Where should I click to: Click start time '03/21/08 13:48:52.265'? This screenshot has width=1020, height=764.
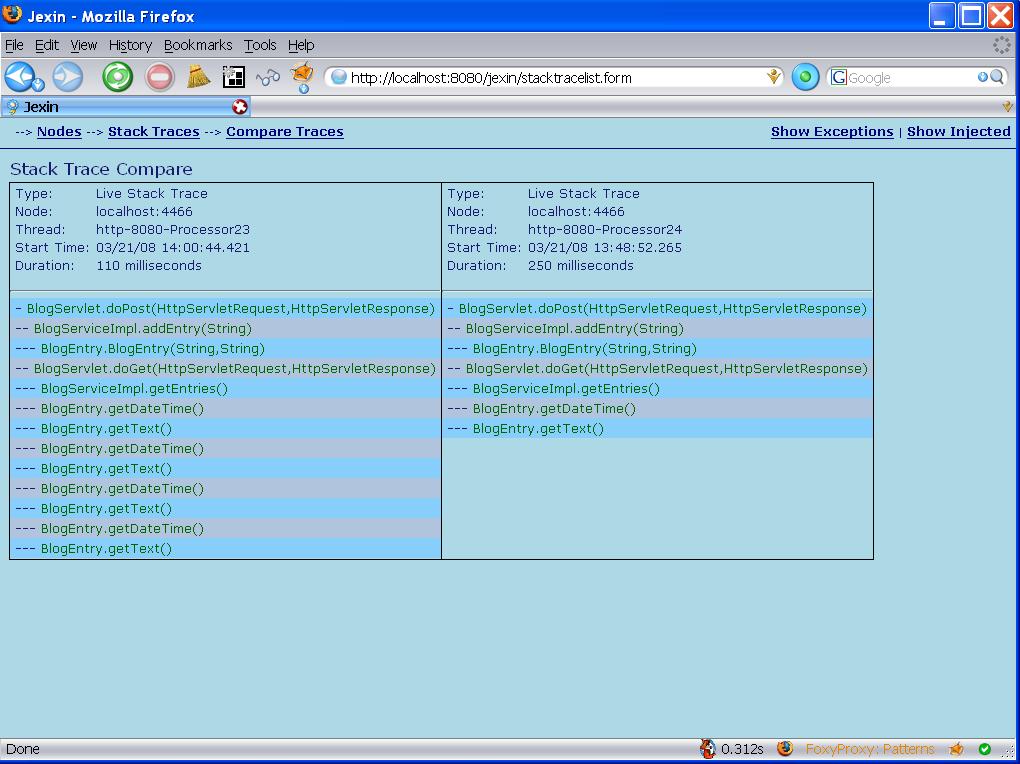click(x=605, y=248)
